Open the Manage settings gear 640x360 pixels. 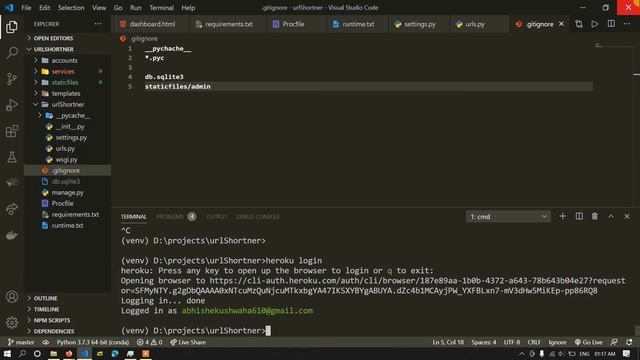(12, 322)
